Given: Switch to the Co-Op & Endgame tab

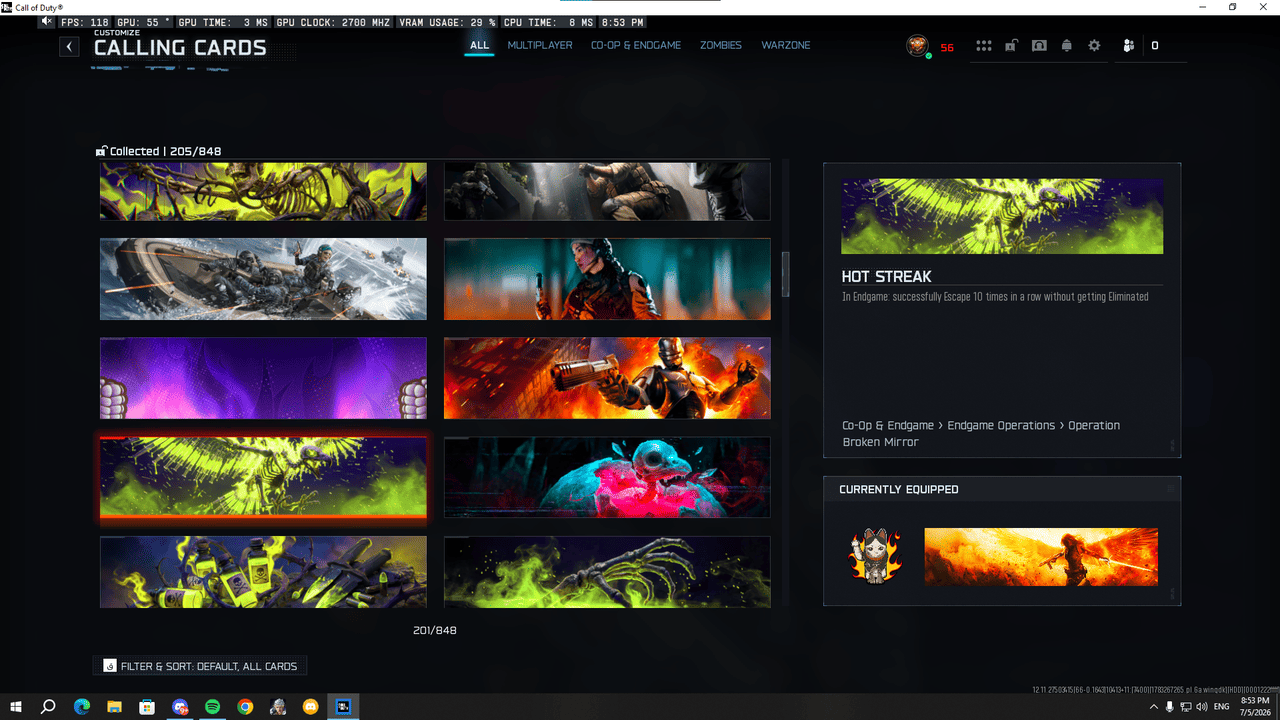Looking at the screenshot, I should tap(636, 45).
